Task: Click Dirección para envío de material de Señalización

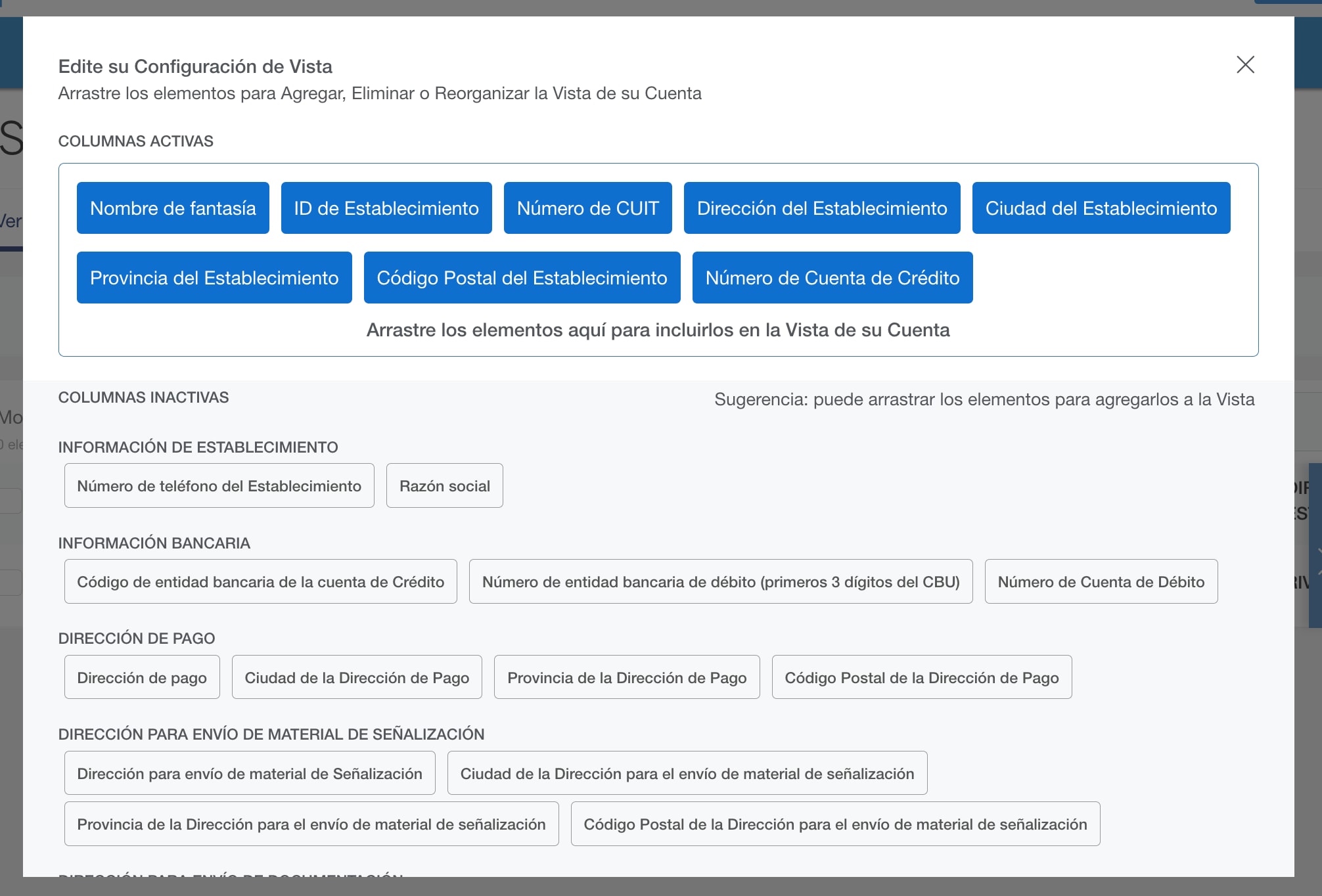Action: (x=249, y=773)
